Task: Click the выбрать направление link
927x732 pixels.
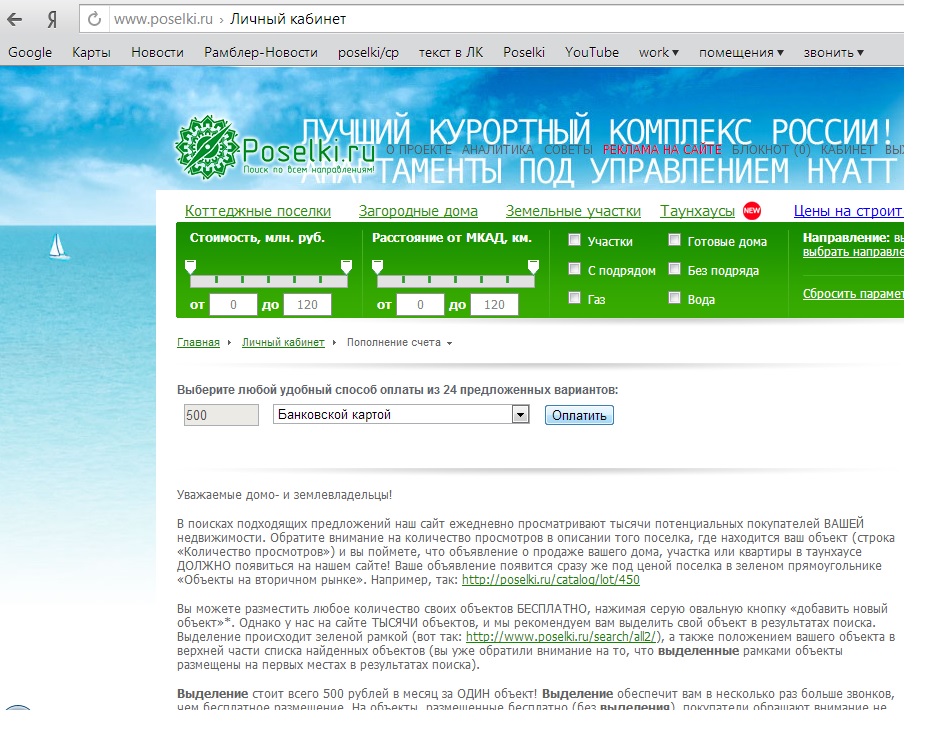Action: click(853, 252)
